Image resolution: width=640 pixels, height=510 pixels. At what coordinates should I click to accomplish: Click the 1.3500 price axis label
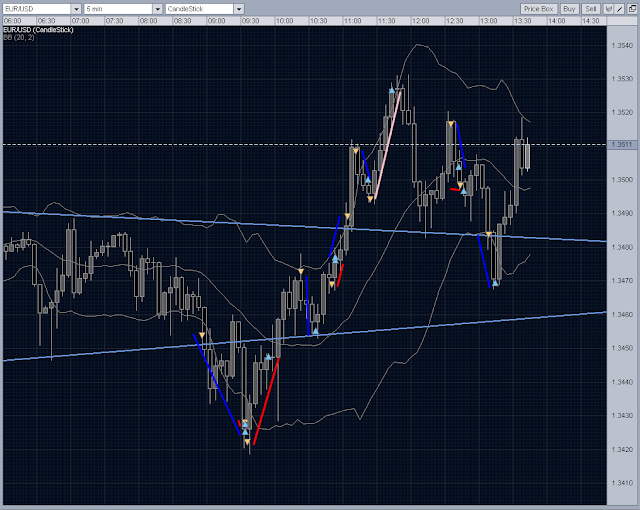click(x=622, y=180)
